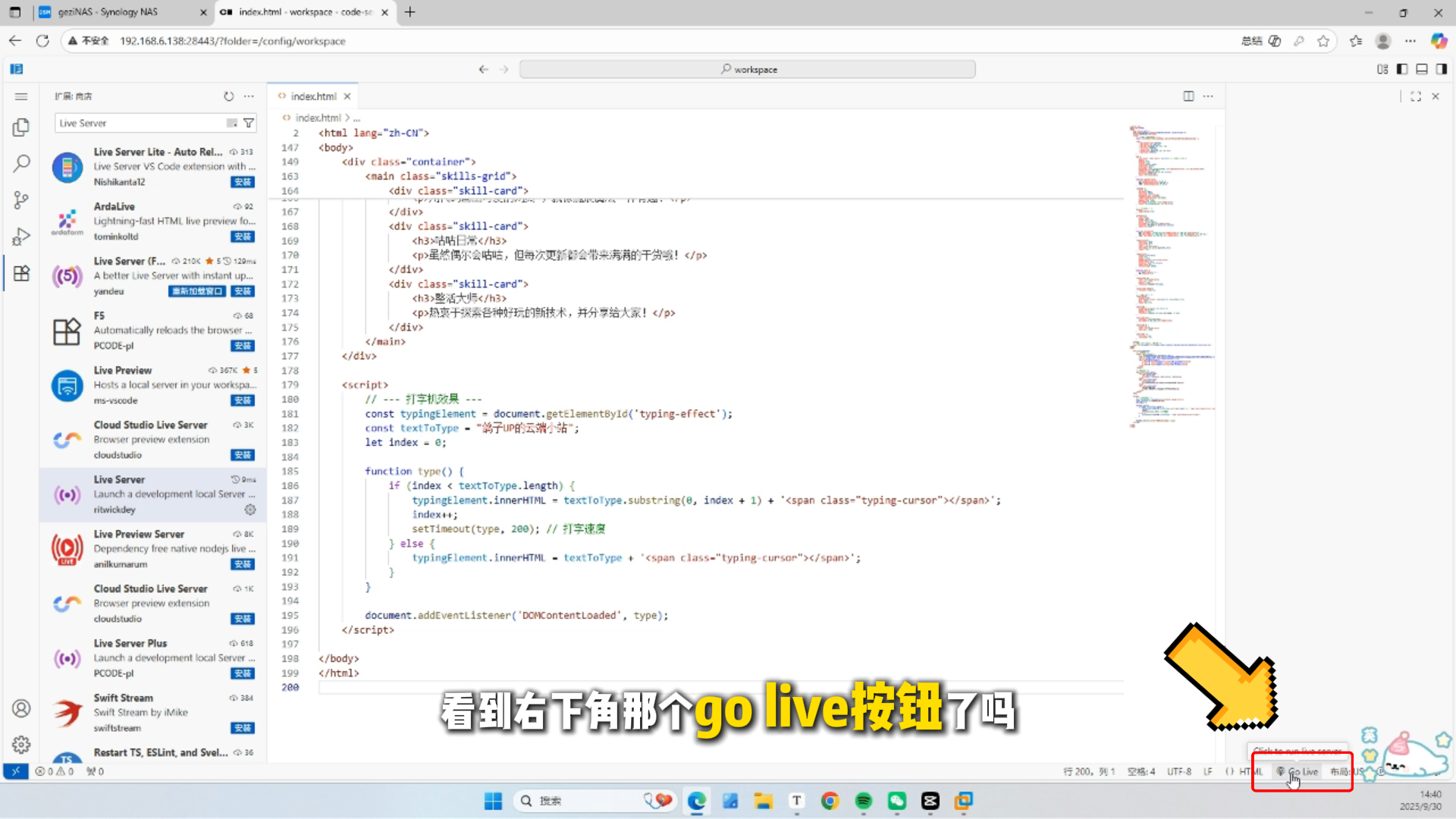Image resolution: width=1456 pixels, height=819 pixels.
Task: Refresh the extensions list
Action: point(228,96)
